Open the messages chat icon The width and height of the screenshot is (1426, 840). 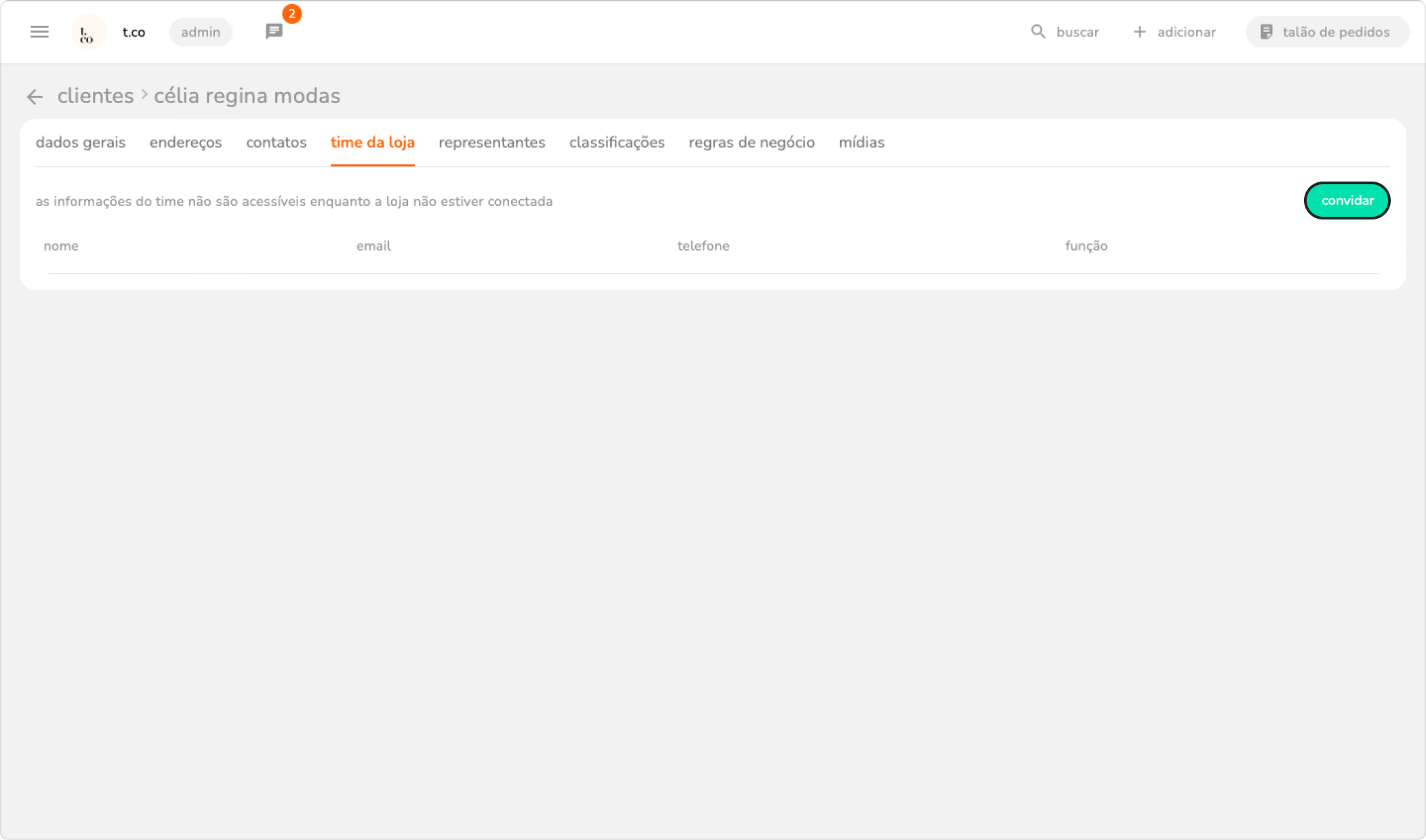274,31
